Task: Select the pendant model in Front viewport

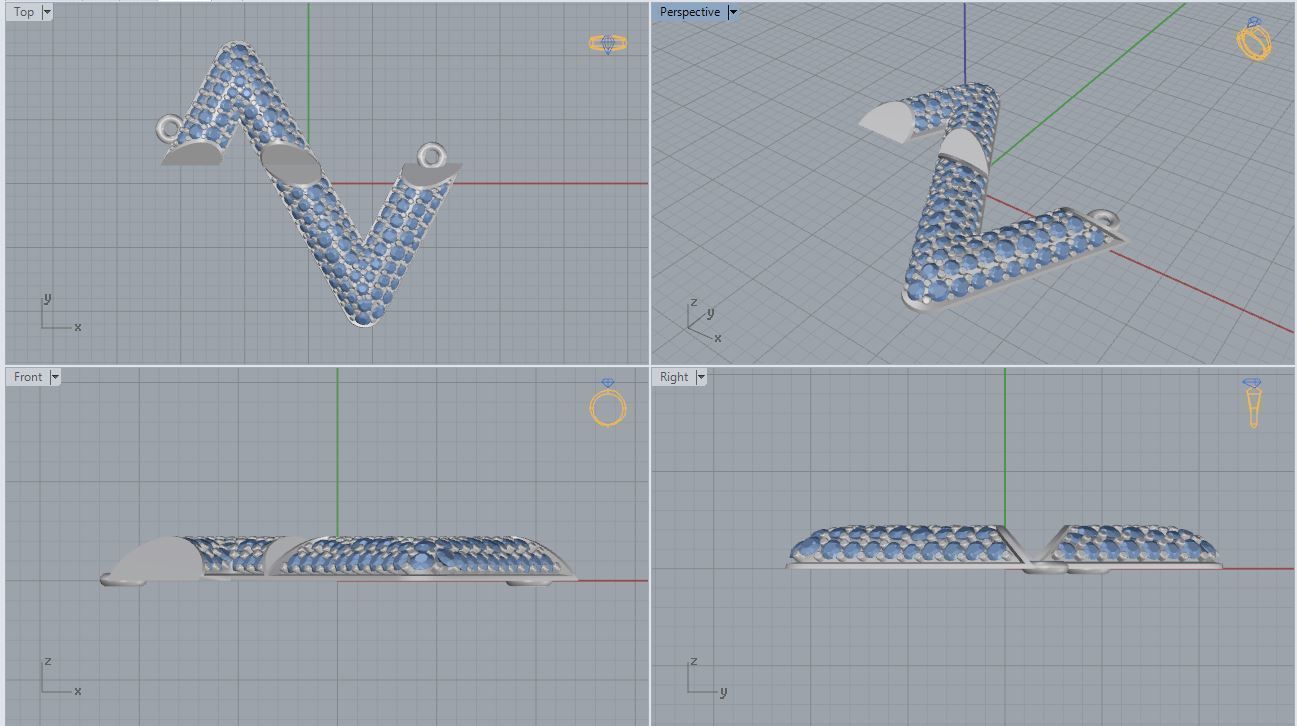Action: point(340,560)
